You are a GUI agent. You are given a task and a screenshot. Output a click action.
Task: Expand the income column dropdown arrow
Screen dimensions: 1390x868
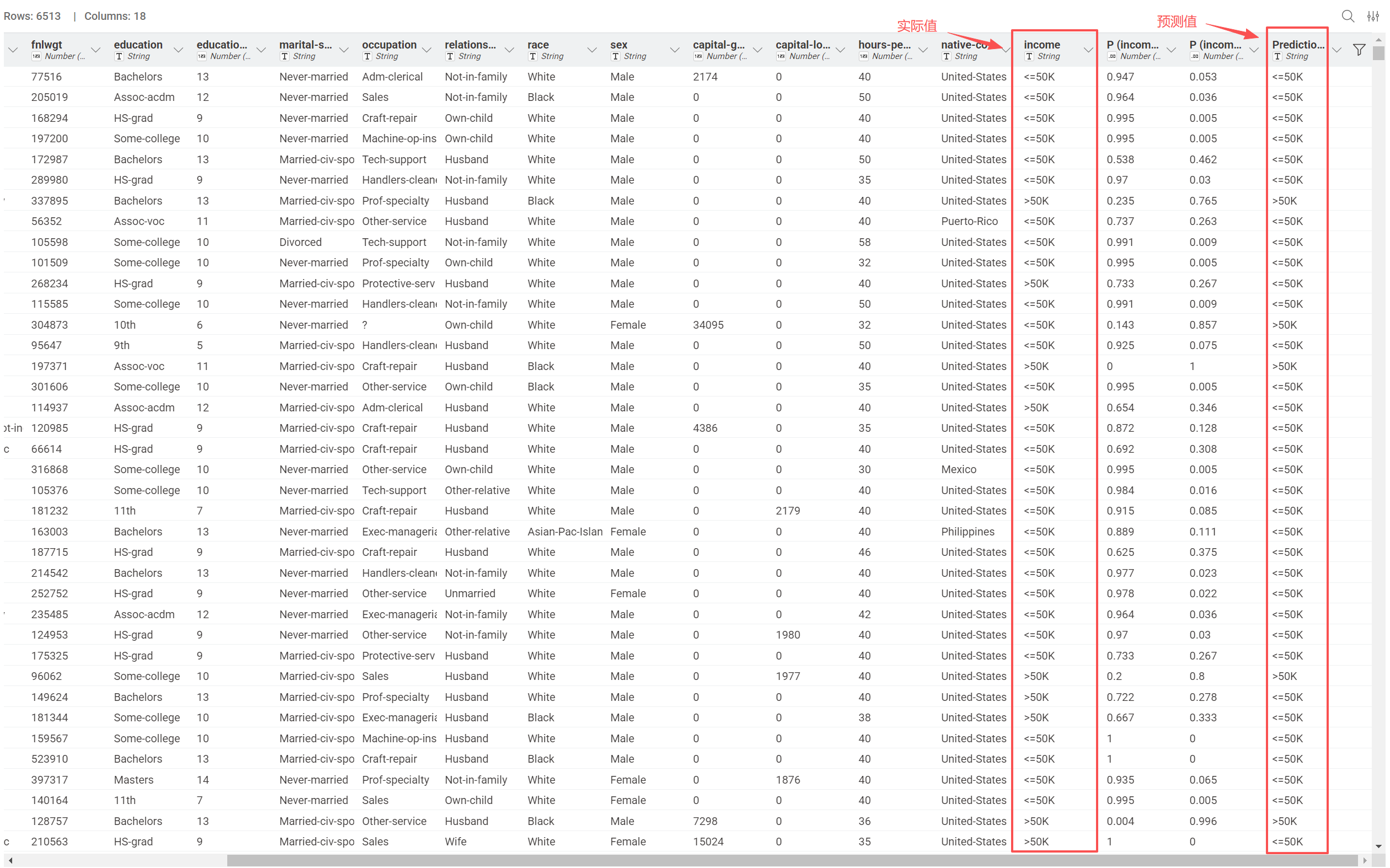click(x=1088, y=50)
